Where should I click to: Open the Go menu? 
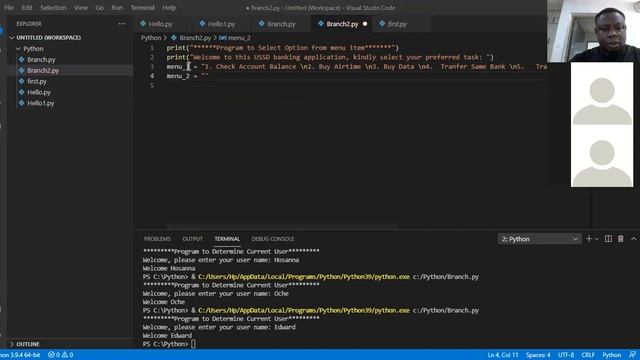coord(100,7)
